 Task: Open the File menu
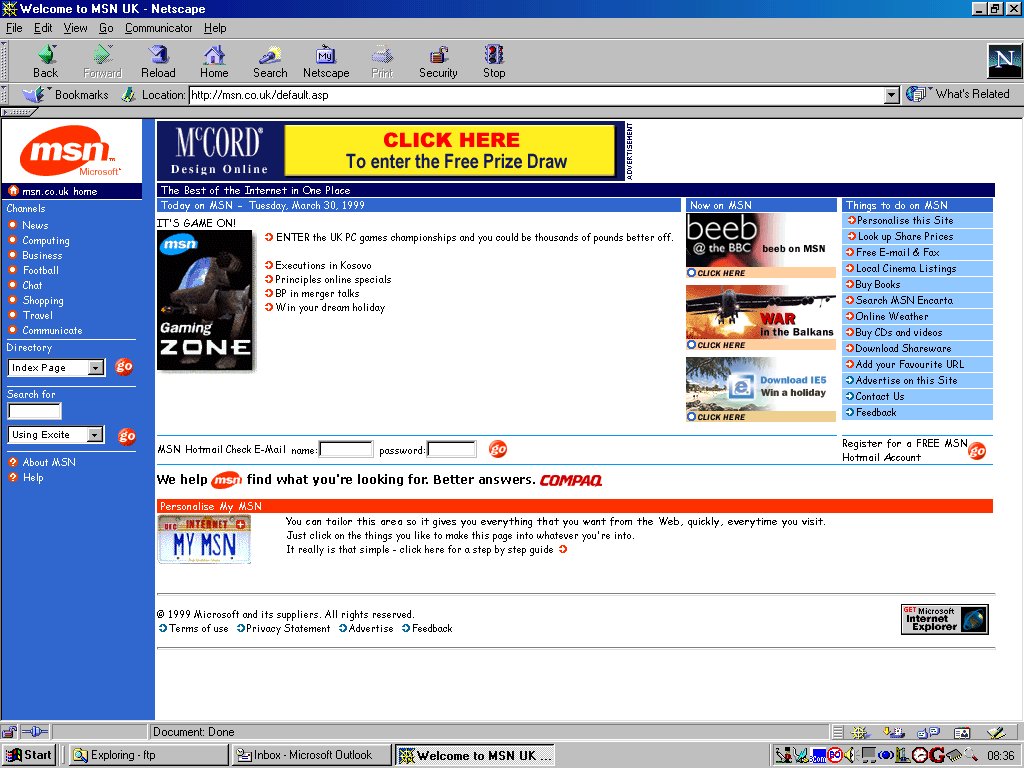click(14, 28)
